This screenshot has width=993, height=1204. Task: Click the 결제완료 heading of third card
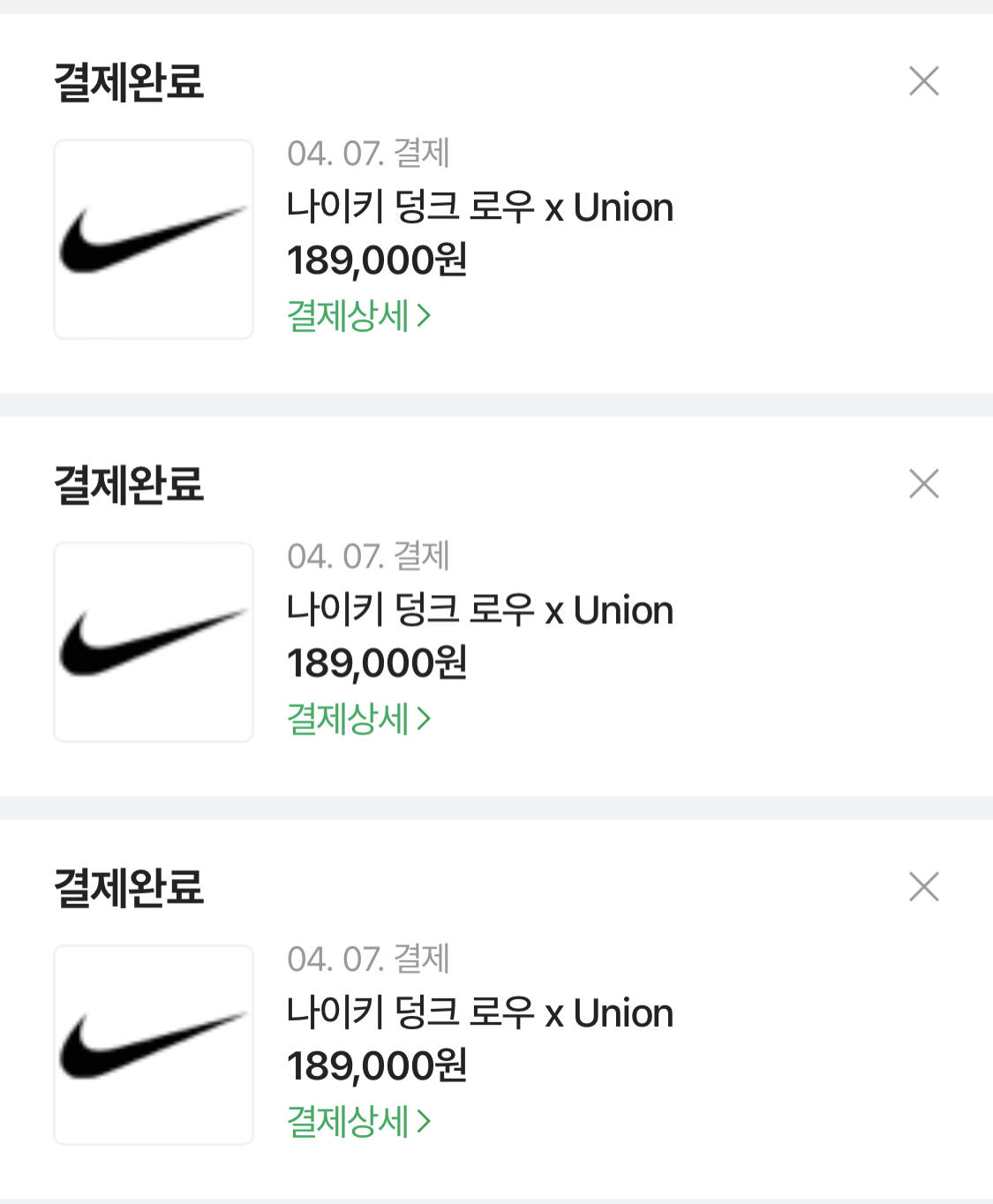click(x=129, y=887)
